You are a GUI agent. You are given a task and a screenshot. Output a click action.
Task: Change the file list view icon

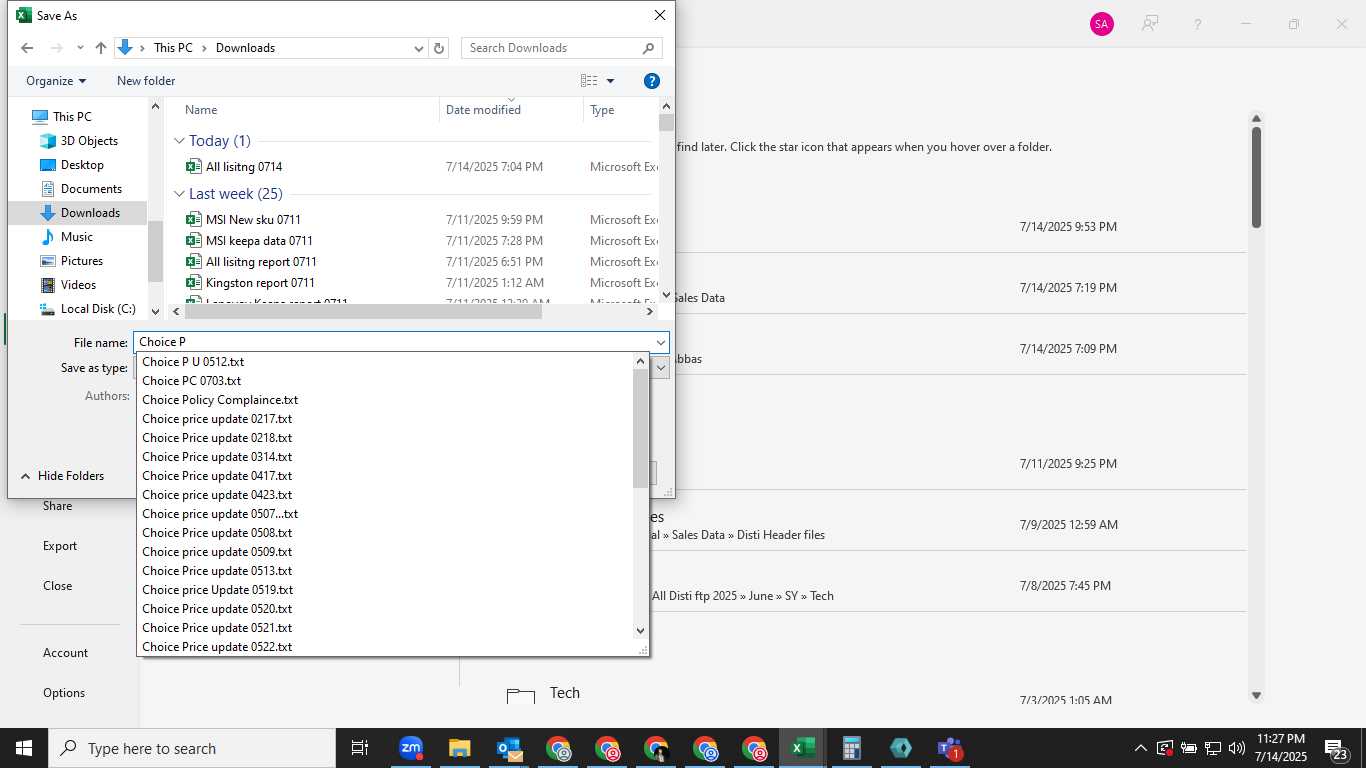point(589,81)
